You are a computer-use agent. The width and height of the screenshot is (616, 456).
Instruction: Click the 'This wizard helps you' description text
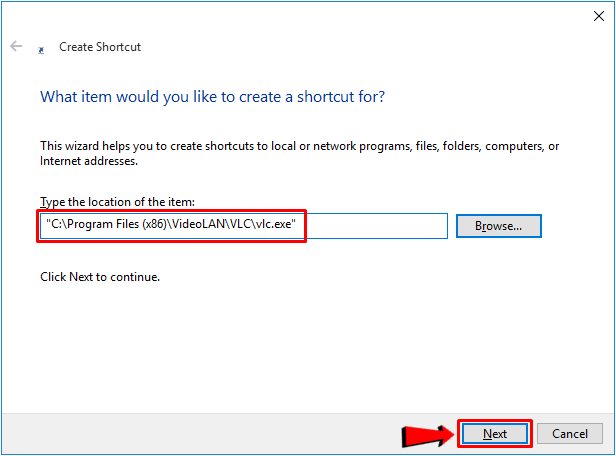coord(299,154)
